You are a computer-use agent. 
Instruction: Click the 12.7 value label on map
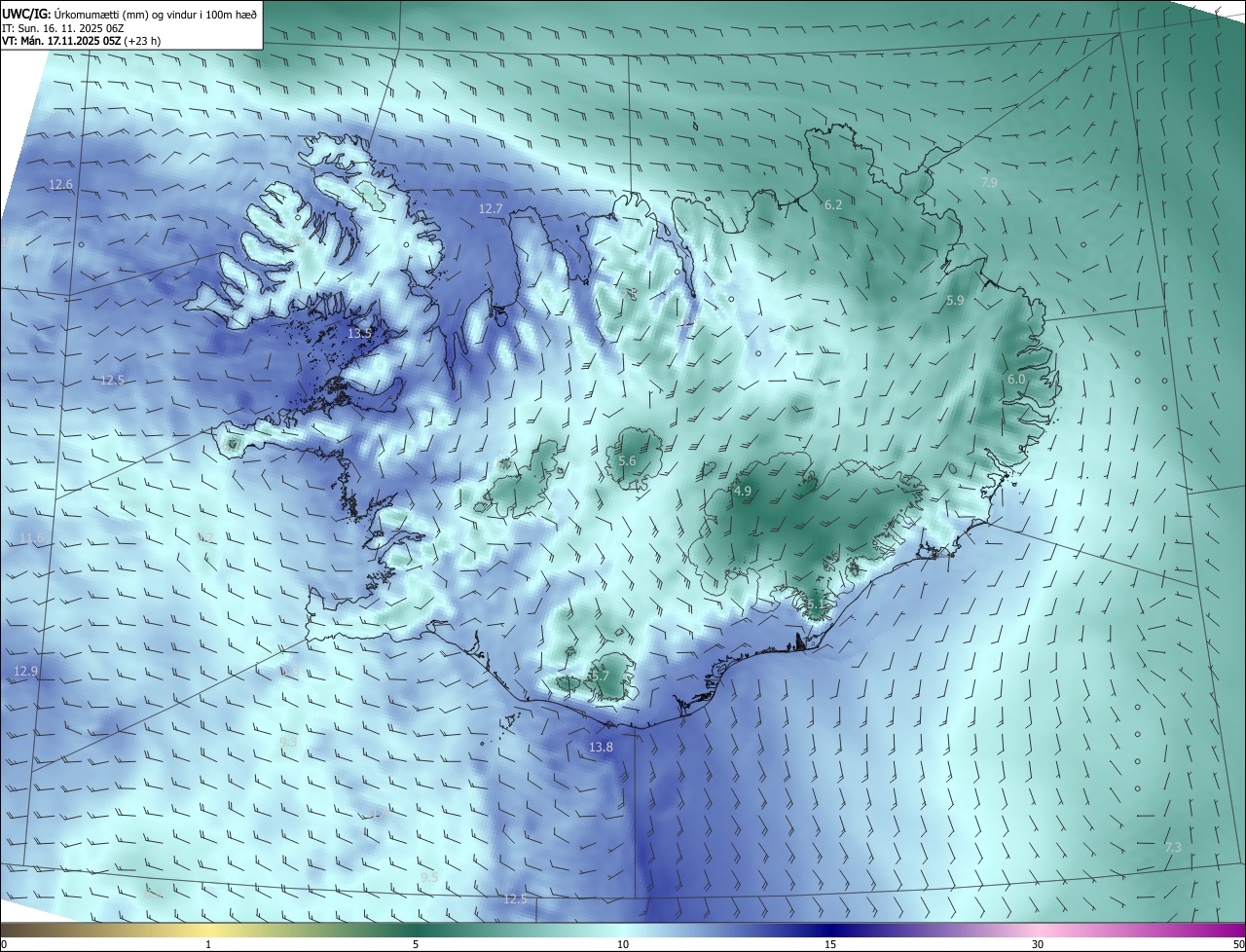(x=491, y=209)
